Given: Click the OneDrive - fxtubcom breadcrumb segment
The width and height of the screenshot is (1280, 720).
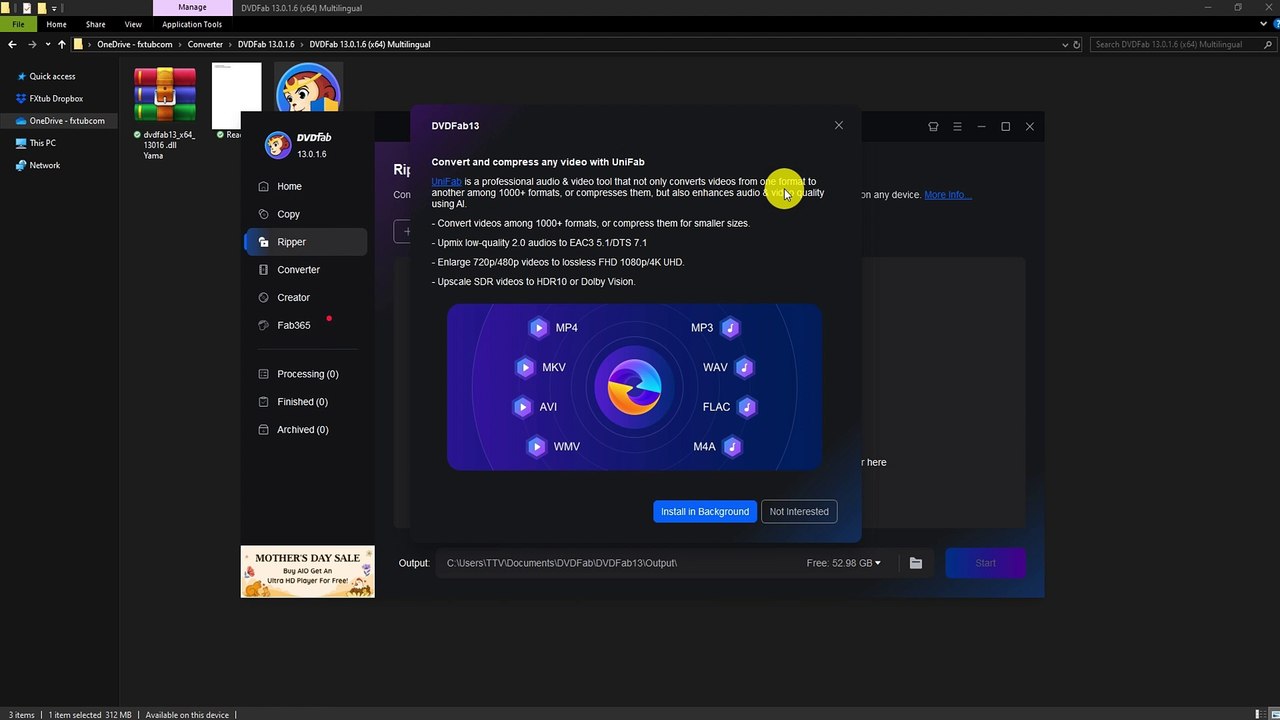Looking at the screenshot, I should point(135,44).
